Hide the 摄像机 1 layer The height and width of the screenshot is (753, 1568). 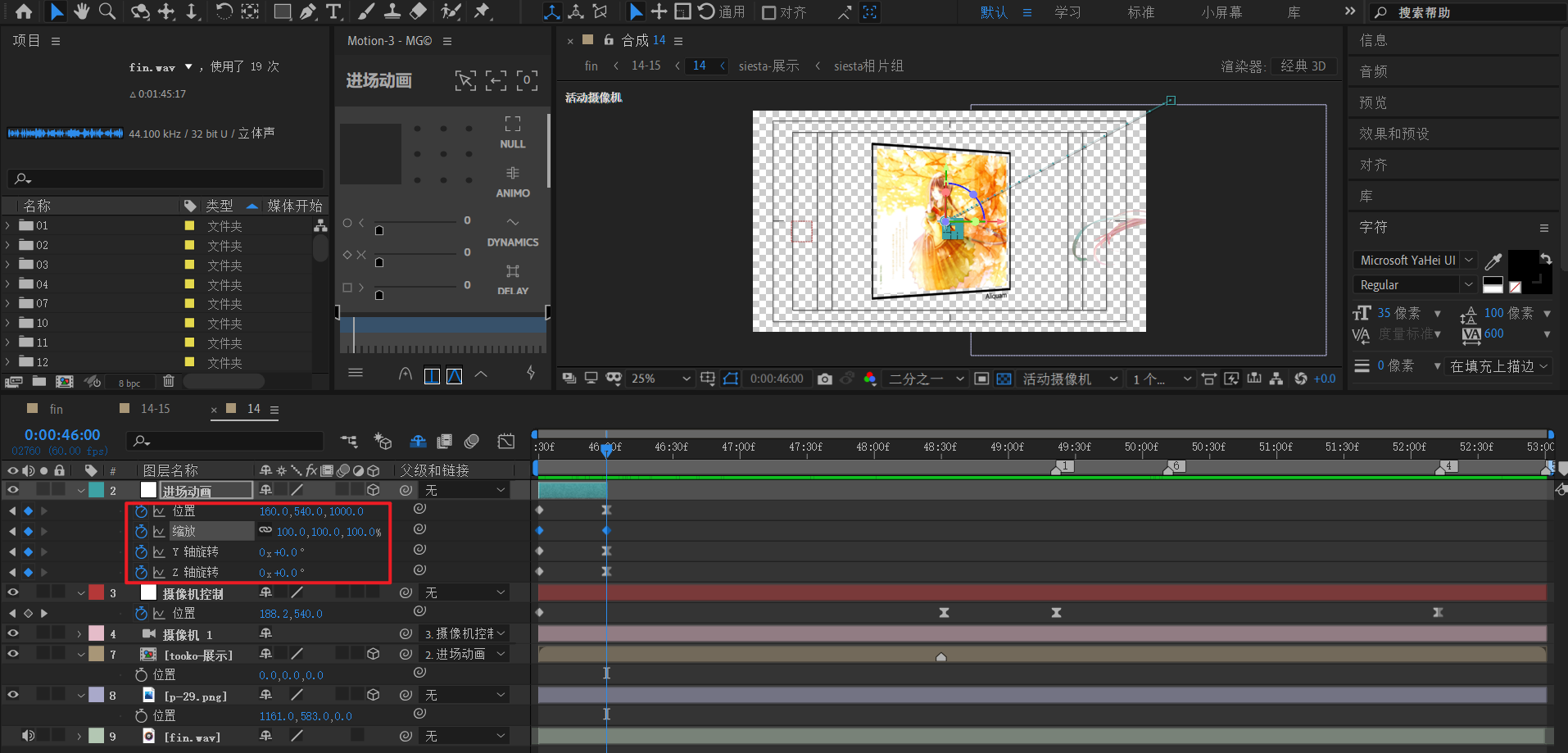(13, 633)
